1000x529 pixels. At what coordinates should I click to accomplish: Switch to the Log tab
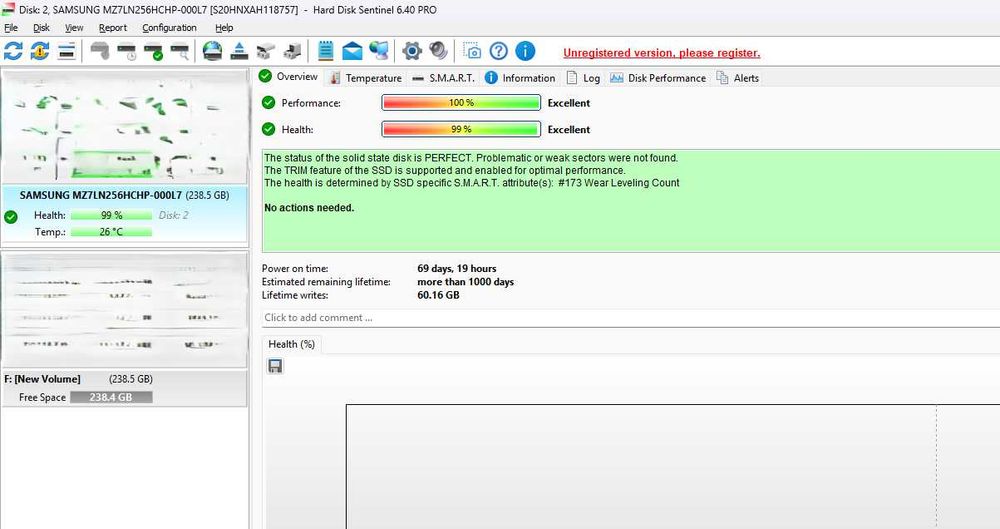[584, 78]
